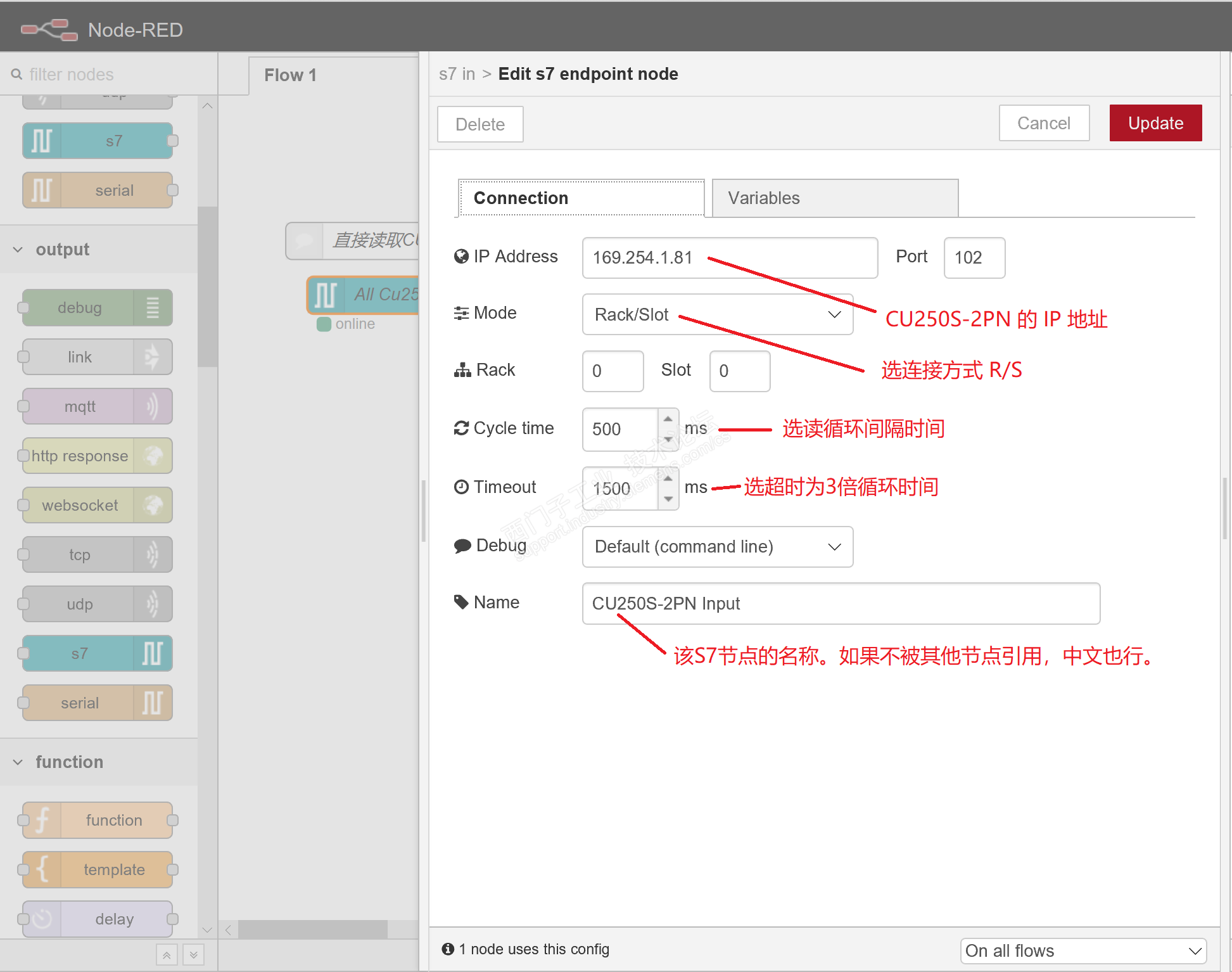
Task: Click the delay node clock icon
Action: (x=42, y=919)
